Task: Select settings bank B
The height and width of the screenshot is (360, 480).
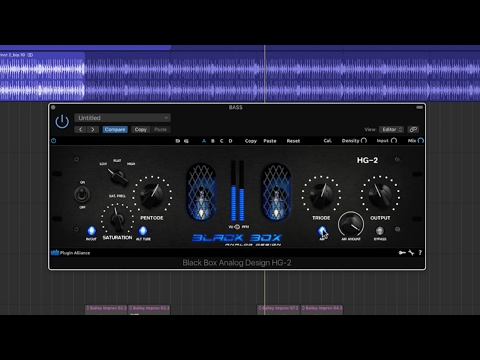Action: pos(213,141)
